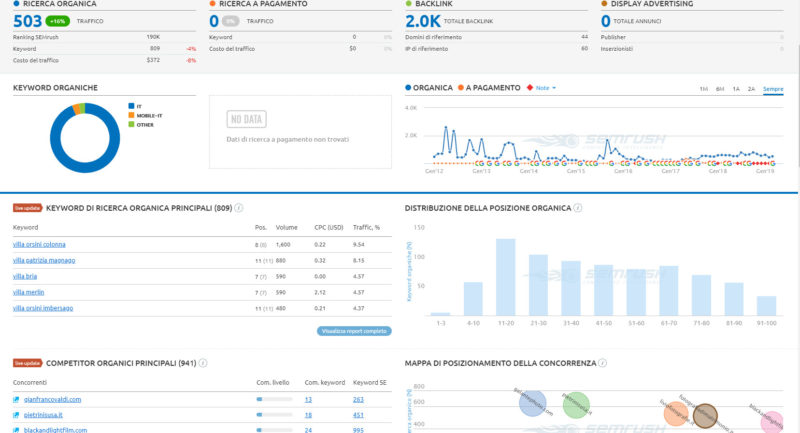Toggle the Organica series in trend chart
This screenshot has width=800, height=433.
coord(429,88)
